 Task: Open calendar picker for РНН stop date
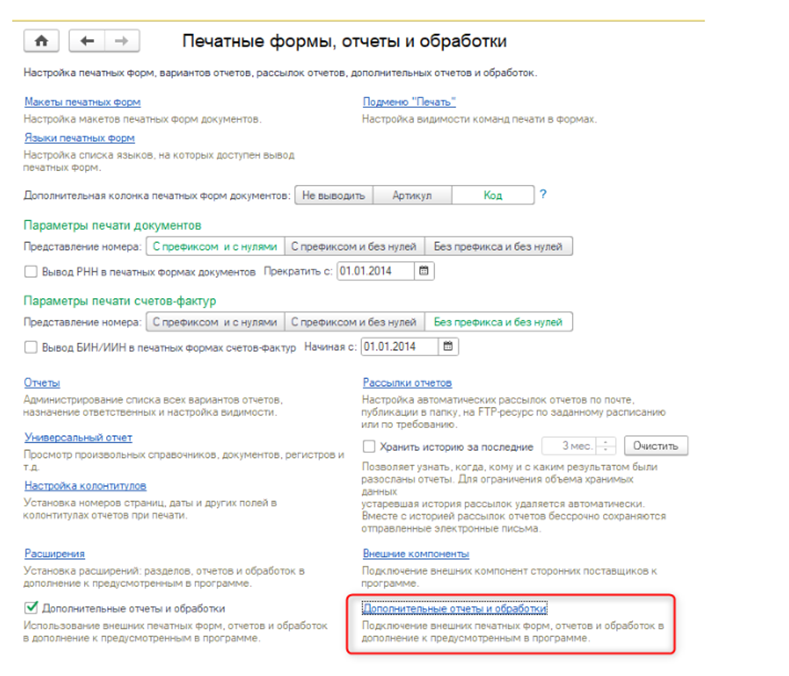423,271
